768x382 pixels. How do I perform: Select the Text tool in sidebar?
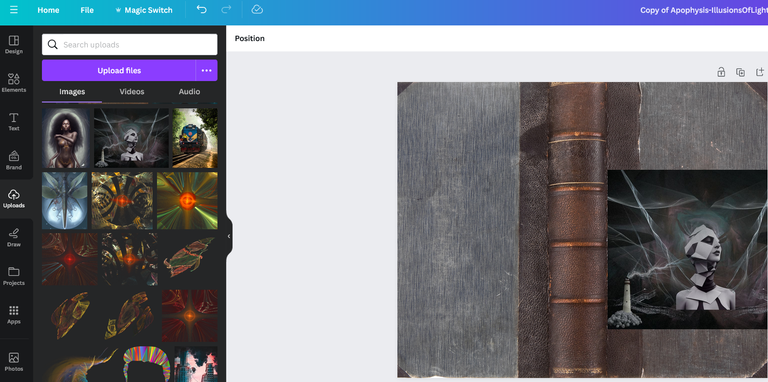point(14,121)
